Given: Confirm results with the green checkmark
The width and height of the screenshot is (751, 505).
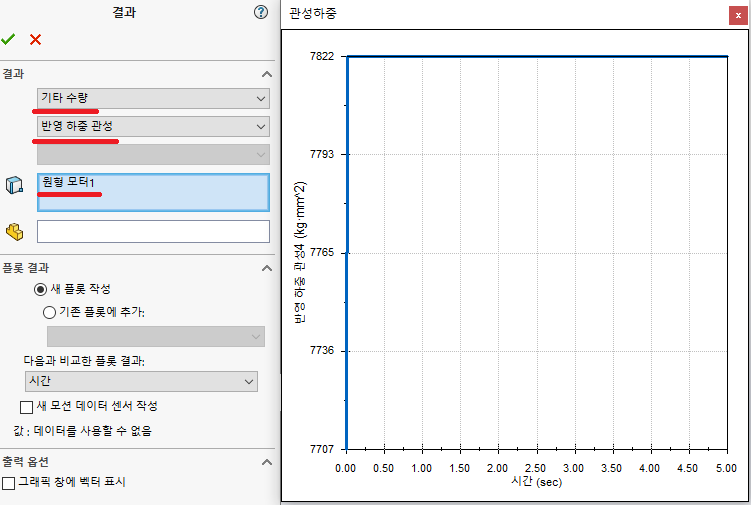Looking at the screenshot, I should coord(8,39).
